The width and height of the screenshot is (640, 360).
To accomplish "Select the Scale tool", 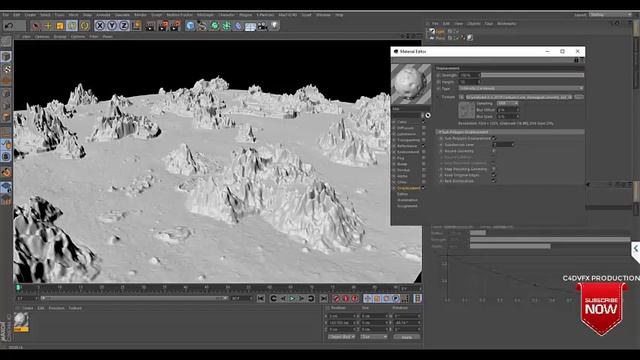I will coord(60,26).
